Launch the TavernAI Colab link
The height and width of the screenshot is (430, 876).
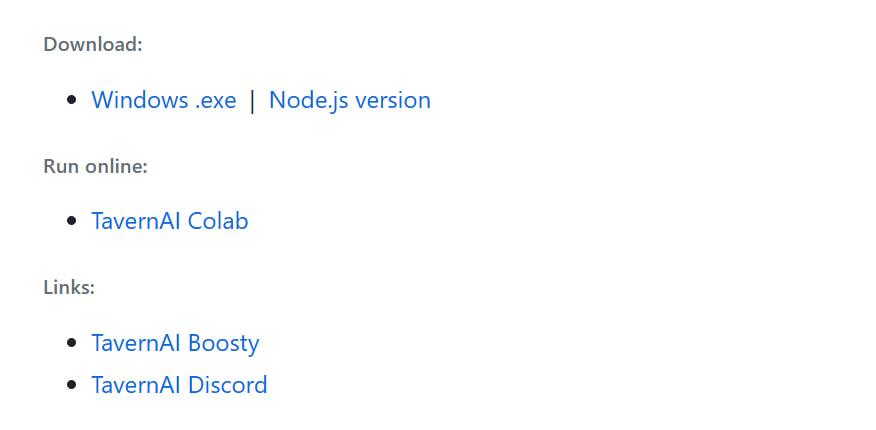click(170, 221)
